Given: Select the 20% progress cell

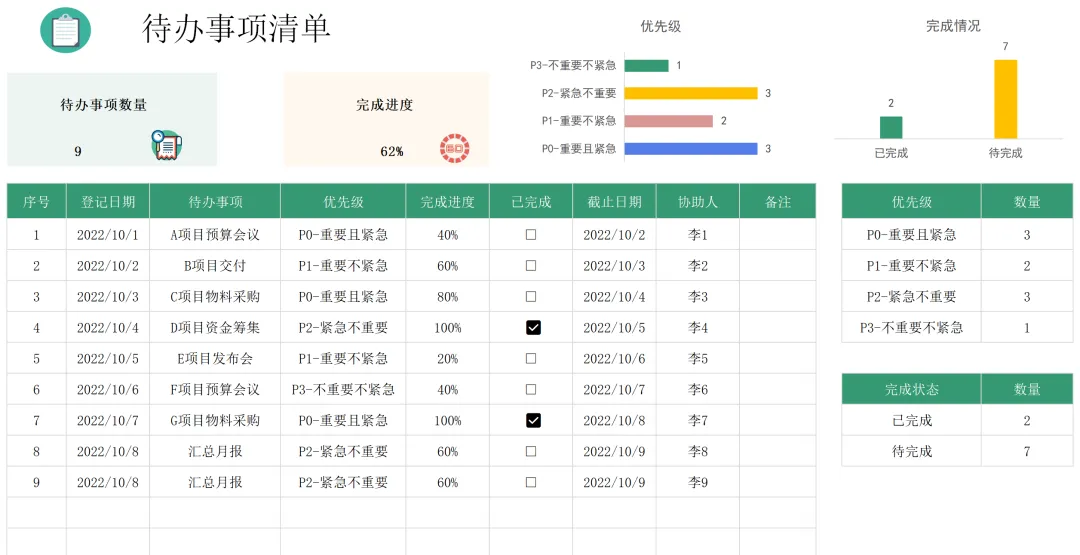Looking at the screenshot, I should tap(448, 359).
